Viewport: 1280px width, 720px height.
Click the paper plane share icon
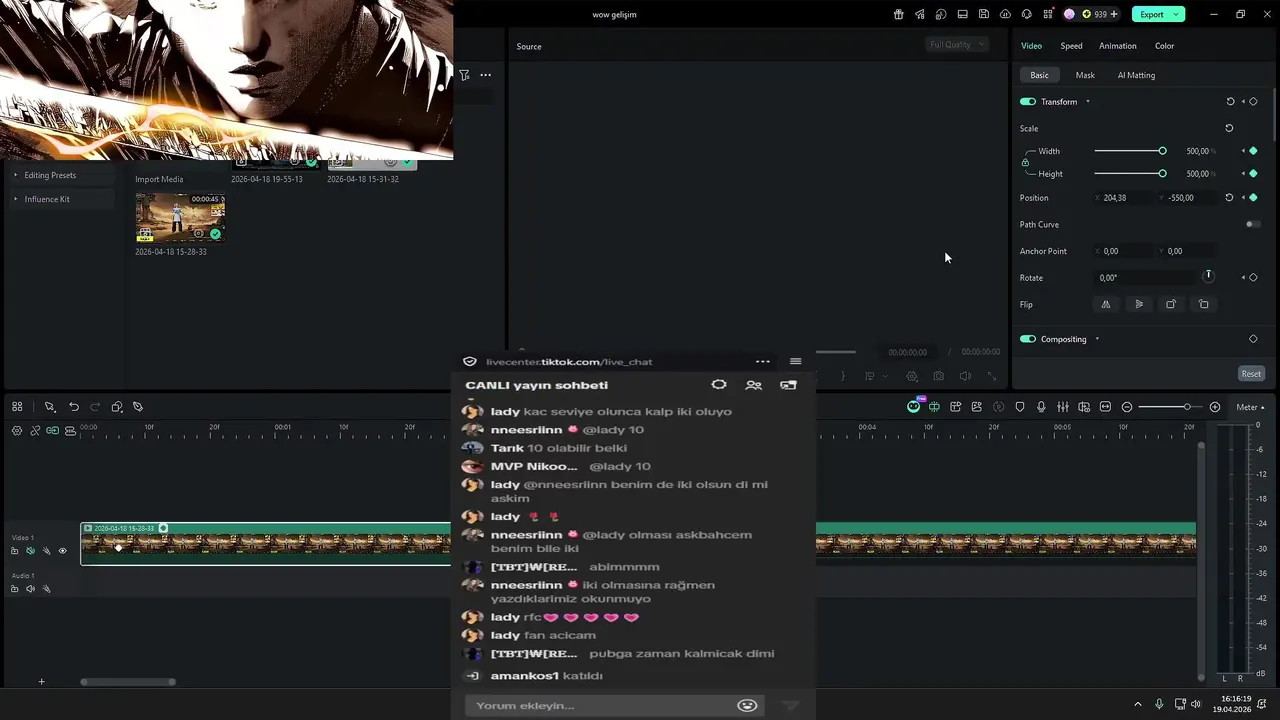919,14
